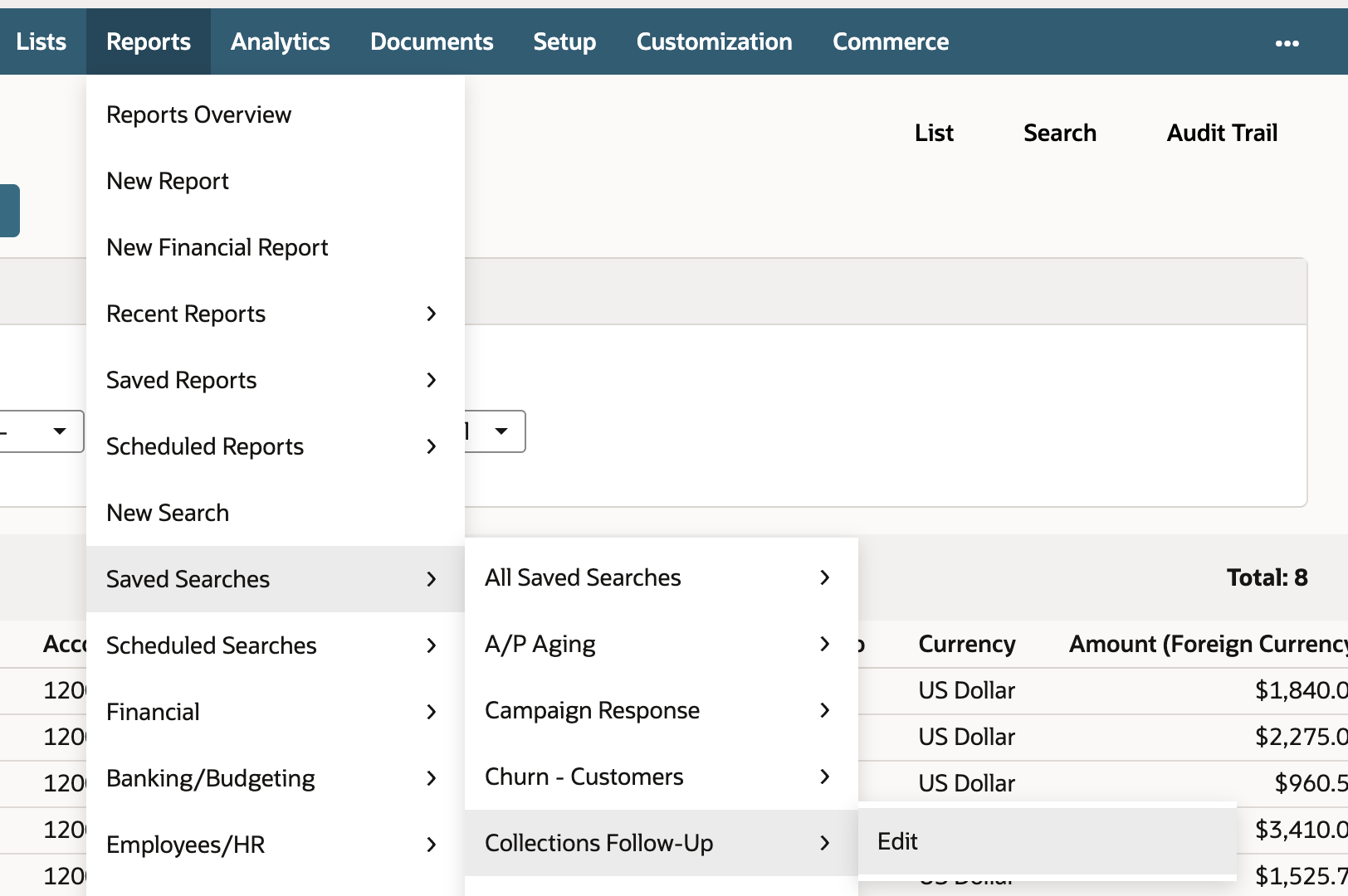The image size is (1348, 896).
Task: Click the $3,410 amount cell
Action: pyautogui.click(x=1301, y=830)
